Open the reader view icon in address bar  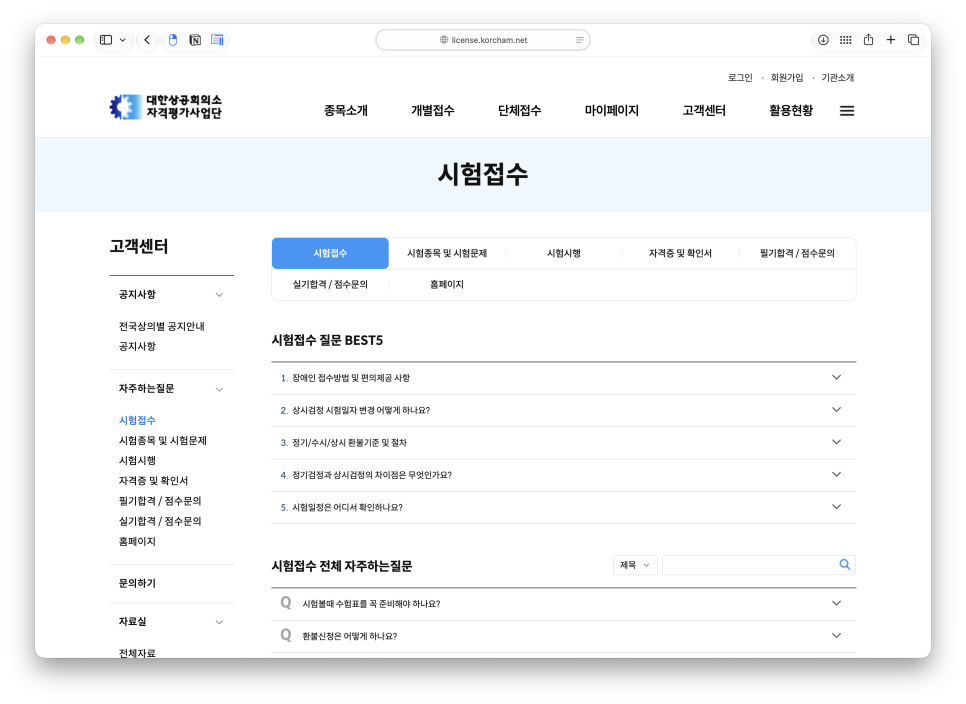(579, 40)
